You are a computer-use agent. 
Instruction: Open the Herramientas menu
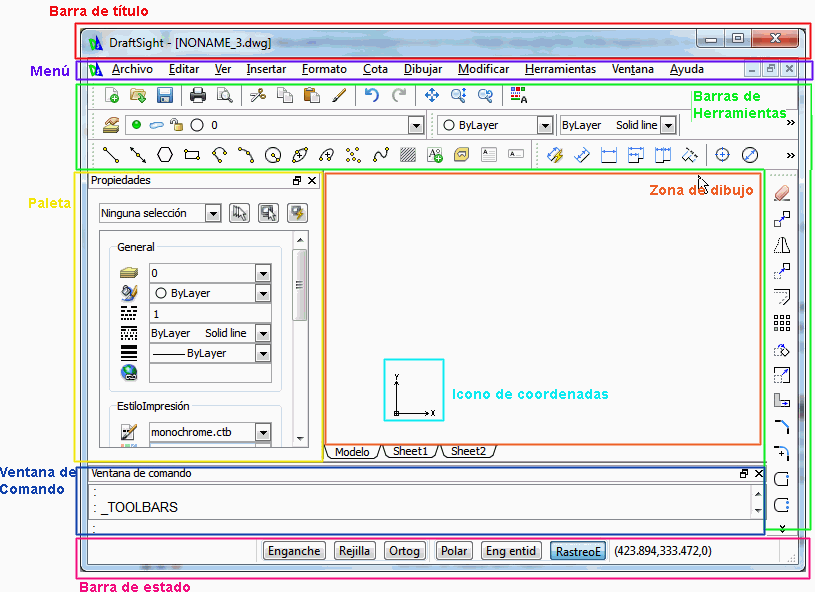tap(560, 69)
